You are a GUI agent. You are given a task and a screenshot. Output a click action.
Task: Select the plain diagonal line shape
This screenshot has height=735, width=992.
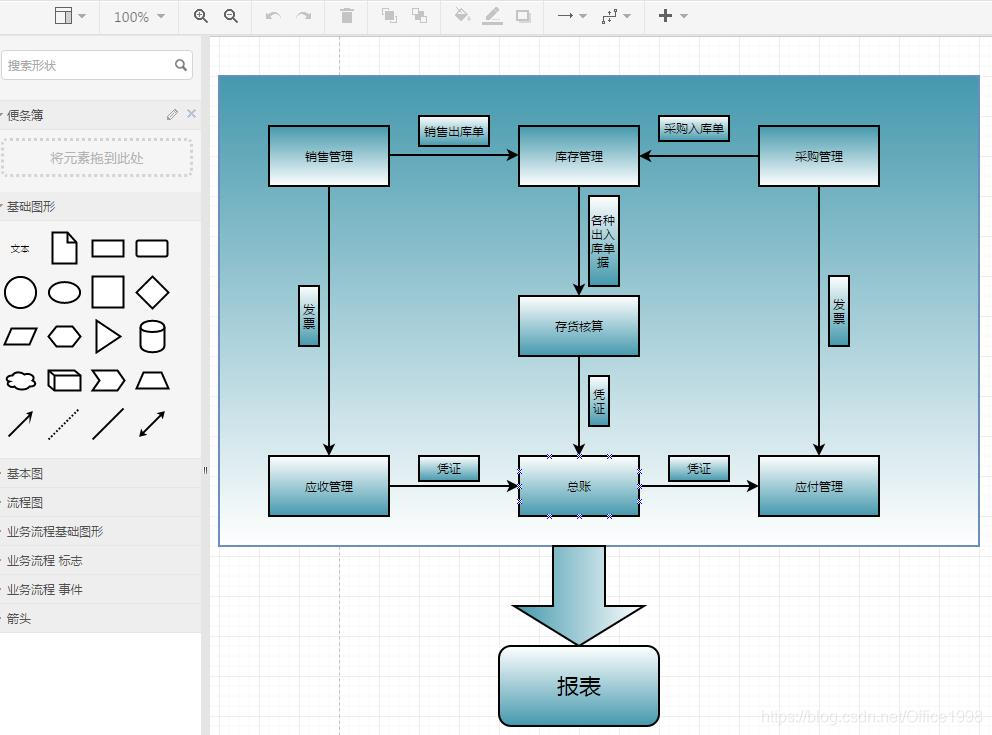108,424
